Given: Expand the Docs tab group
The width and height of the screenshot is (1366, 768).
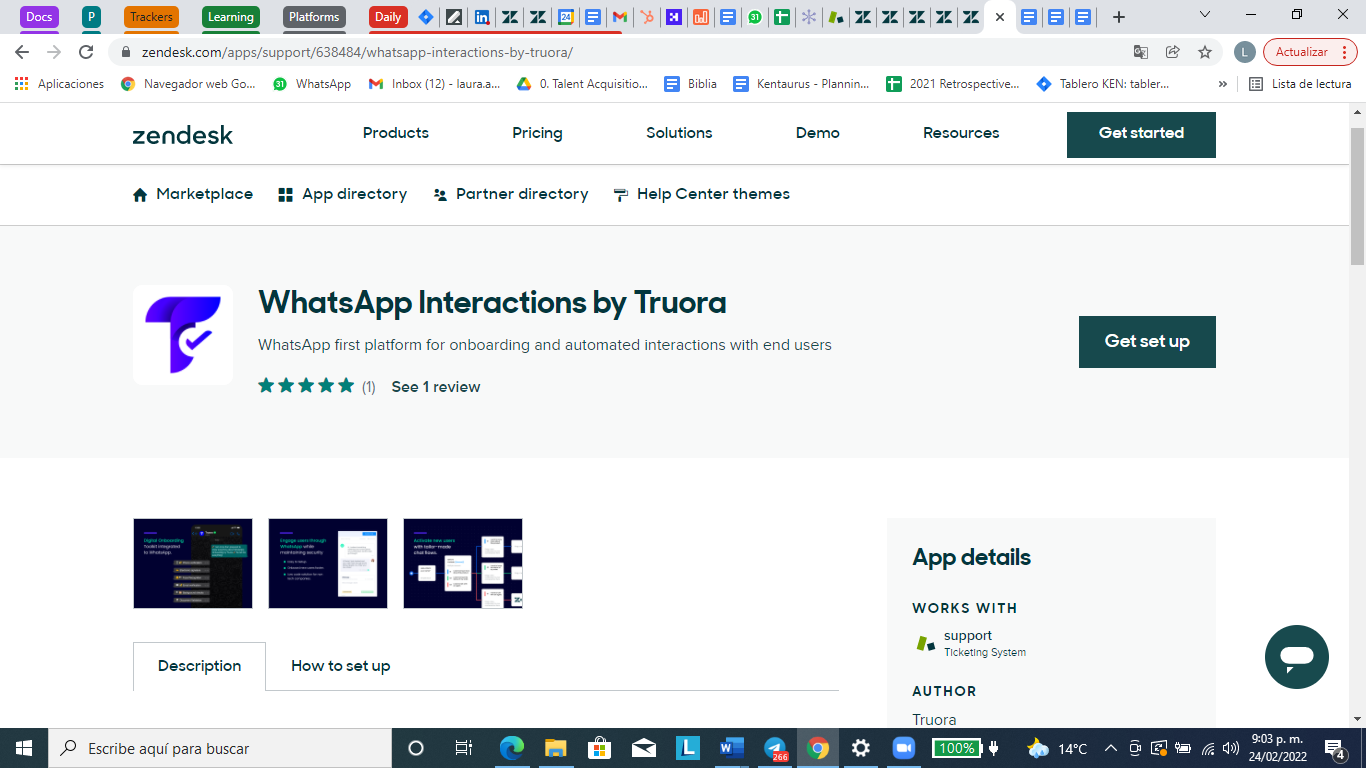Looking at the screenshot, I should (x=39, y=17).
